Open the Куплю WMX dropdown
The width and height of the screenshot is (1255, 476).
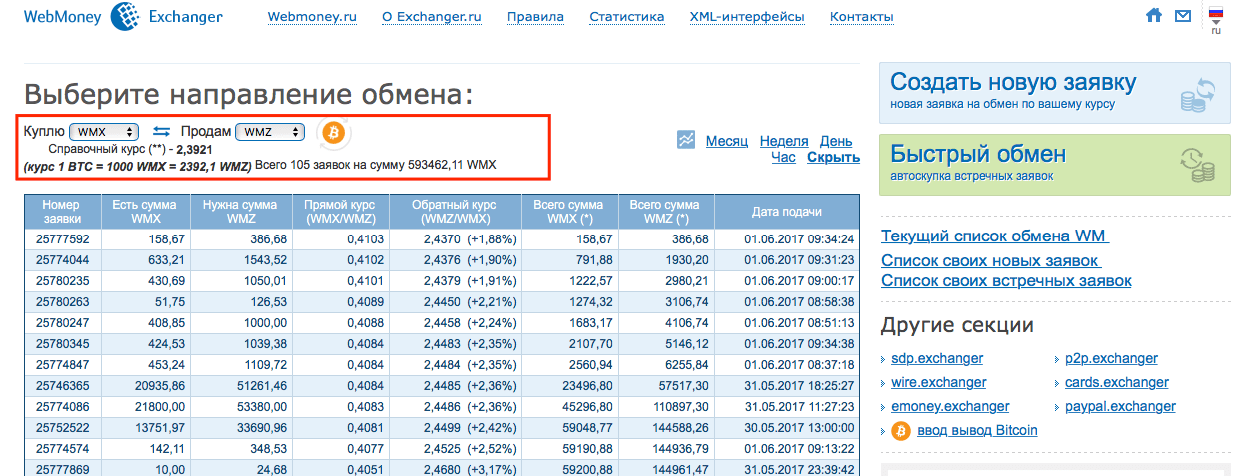pos(104,131)
